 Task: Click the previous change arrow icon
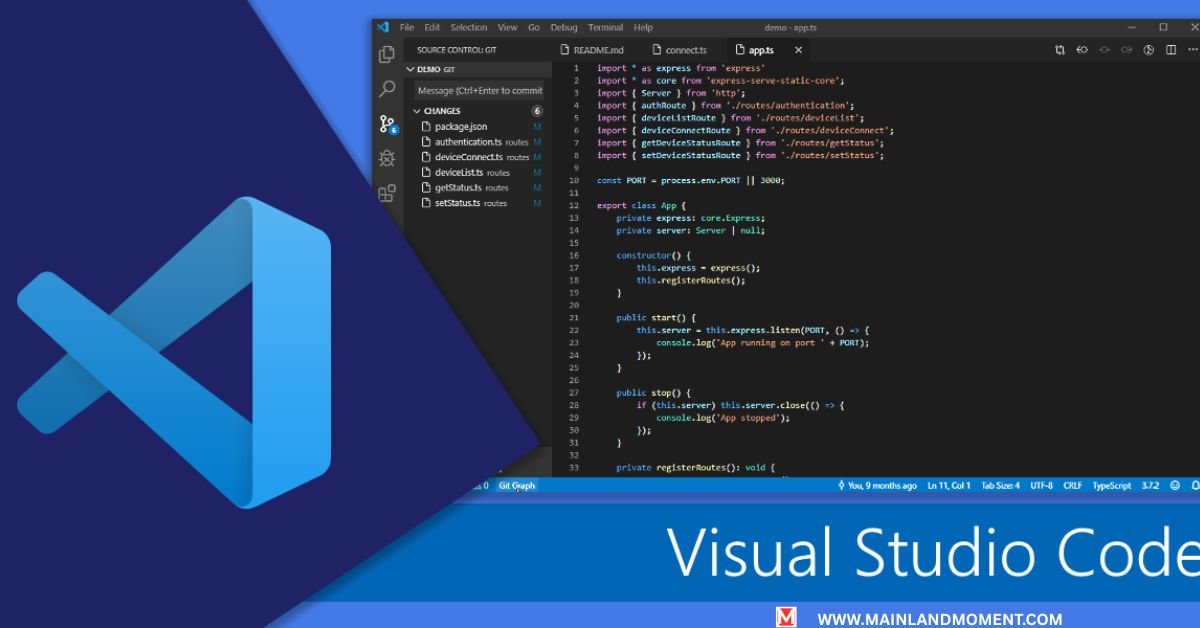coord(1104,49)
